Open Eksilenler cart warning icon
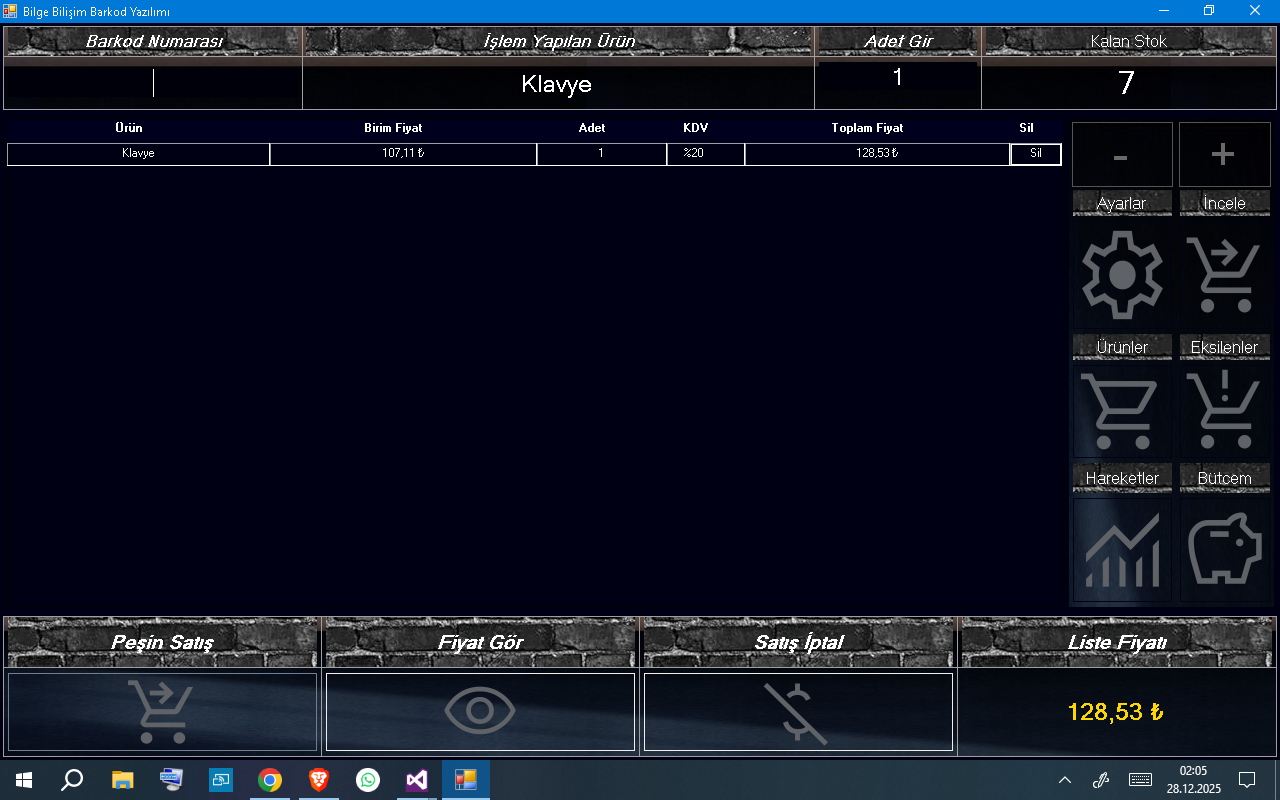Screen dimensions: 1280x800 tap(1224, 412)
